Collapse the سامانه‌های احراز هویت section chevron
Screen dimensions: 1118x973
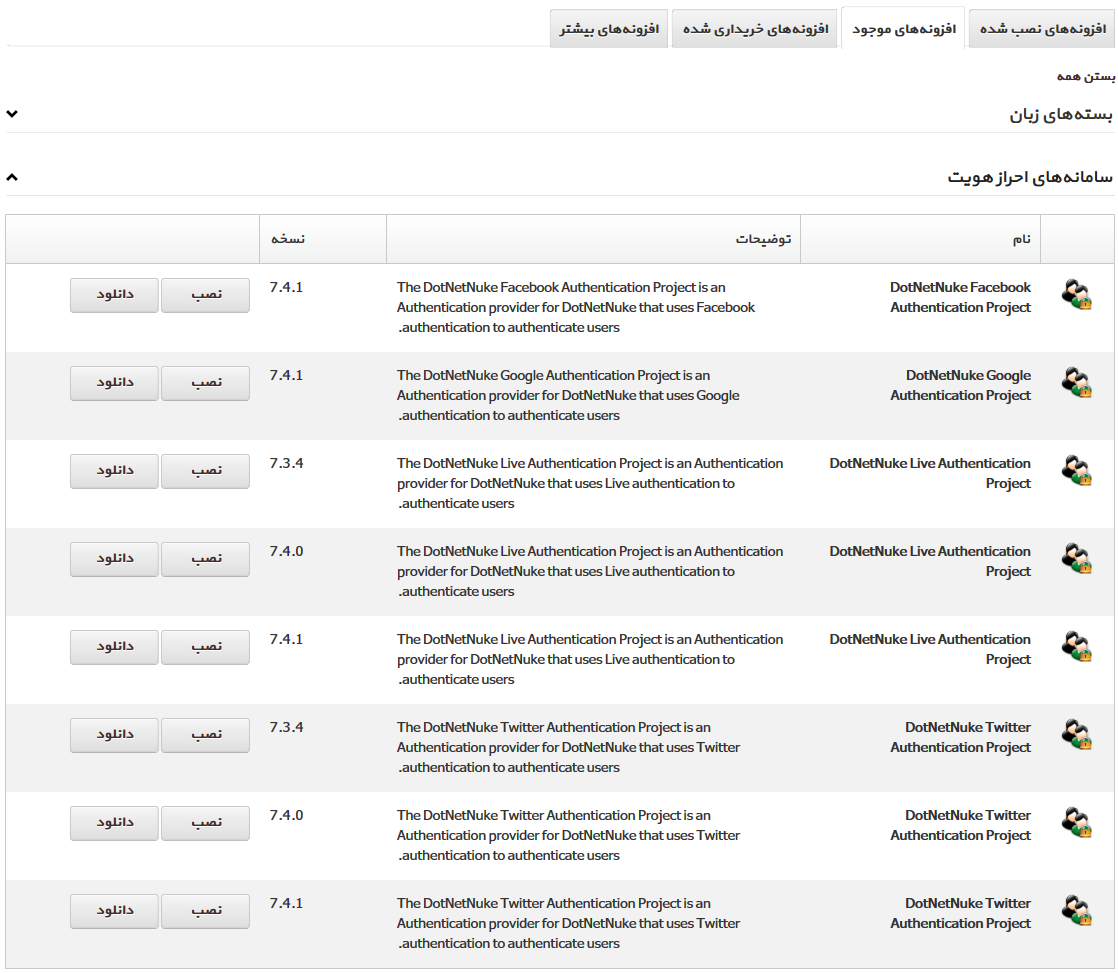(12, 177)
